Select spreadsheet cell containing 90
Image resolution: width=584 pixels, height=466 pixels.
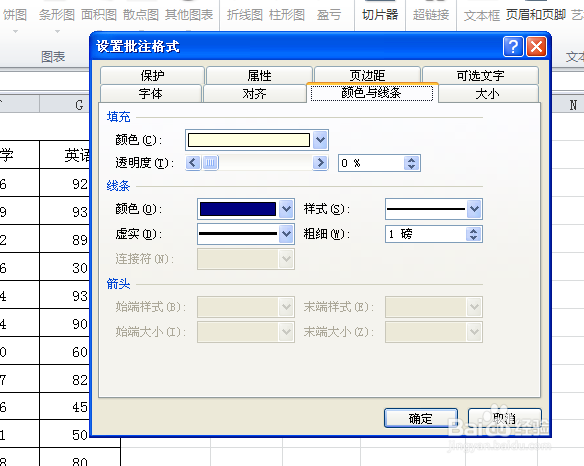(64, 323)
